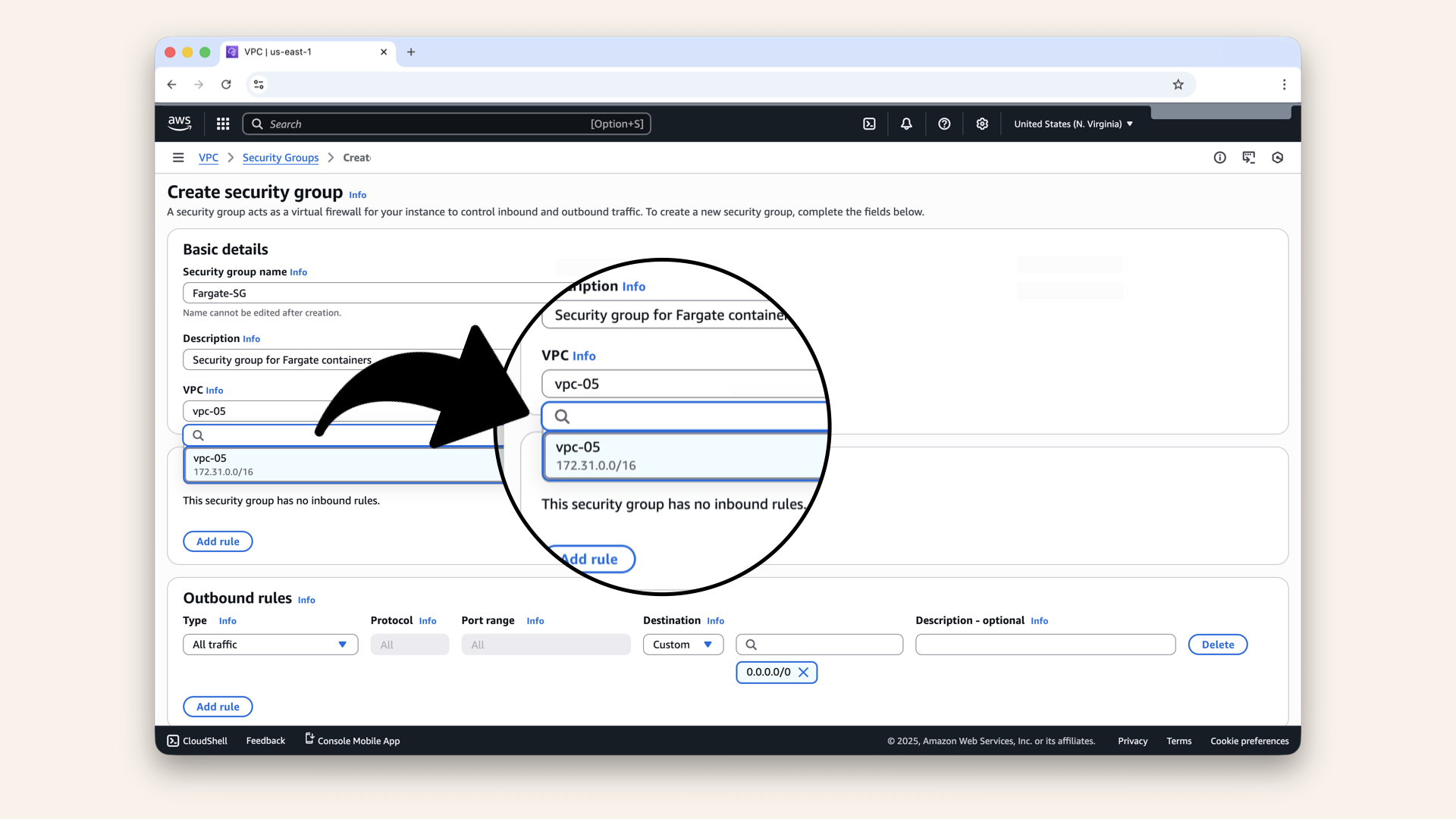Viewport: 1456px width, 819px height.
Task: Open the United States (N. Virginia) region selector
Action: pos(1072,124)
